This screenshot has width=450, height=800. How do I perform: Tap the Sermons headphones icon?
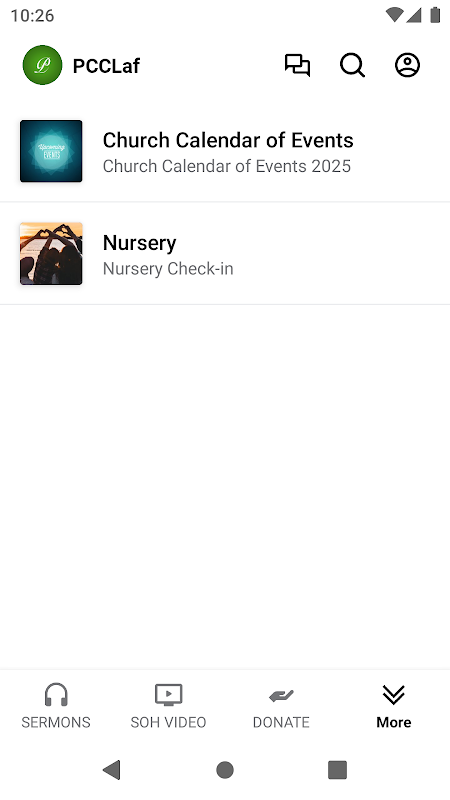(x=56, y=695)
